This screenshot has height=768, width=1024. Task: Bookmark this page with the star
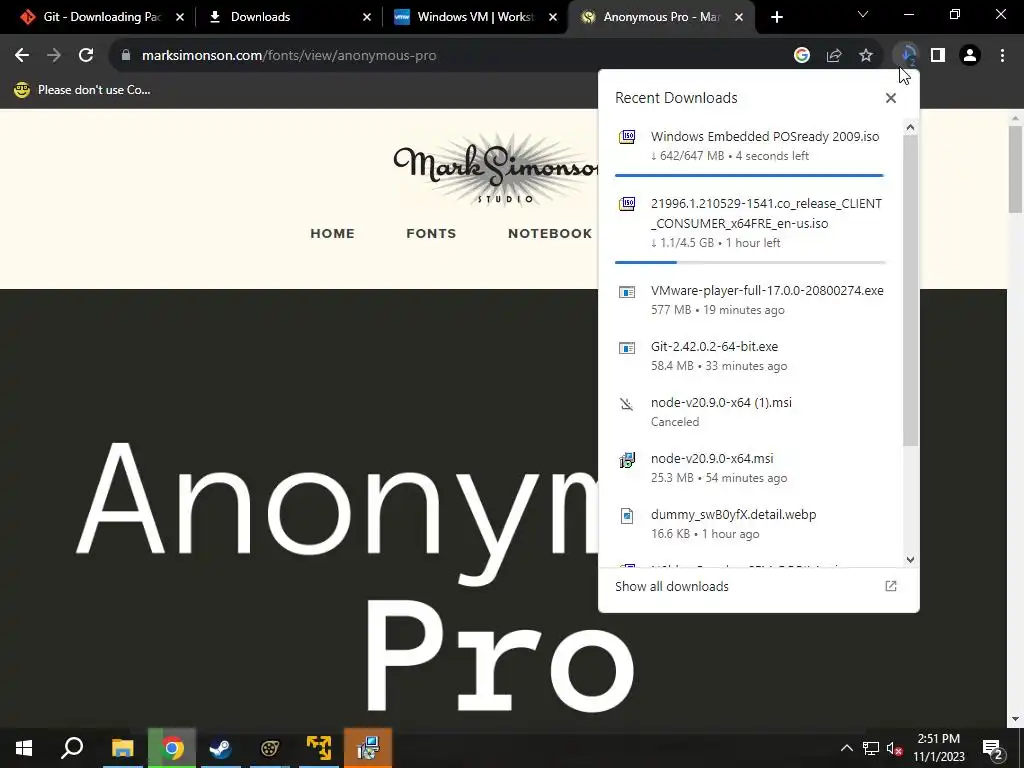(866, 56)
